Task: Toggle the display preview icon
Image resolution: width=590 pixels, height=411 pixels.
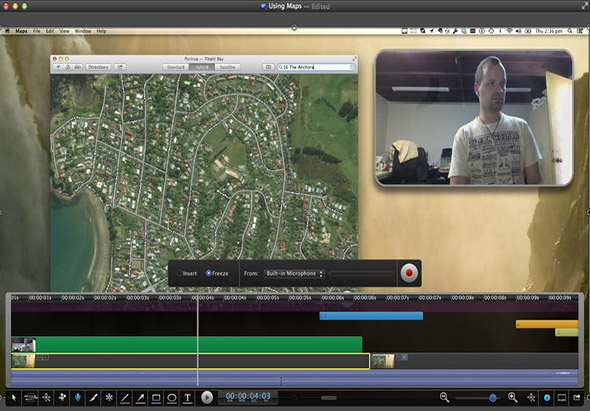Action: point(562,397)
